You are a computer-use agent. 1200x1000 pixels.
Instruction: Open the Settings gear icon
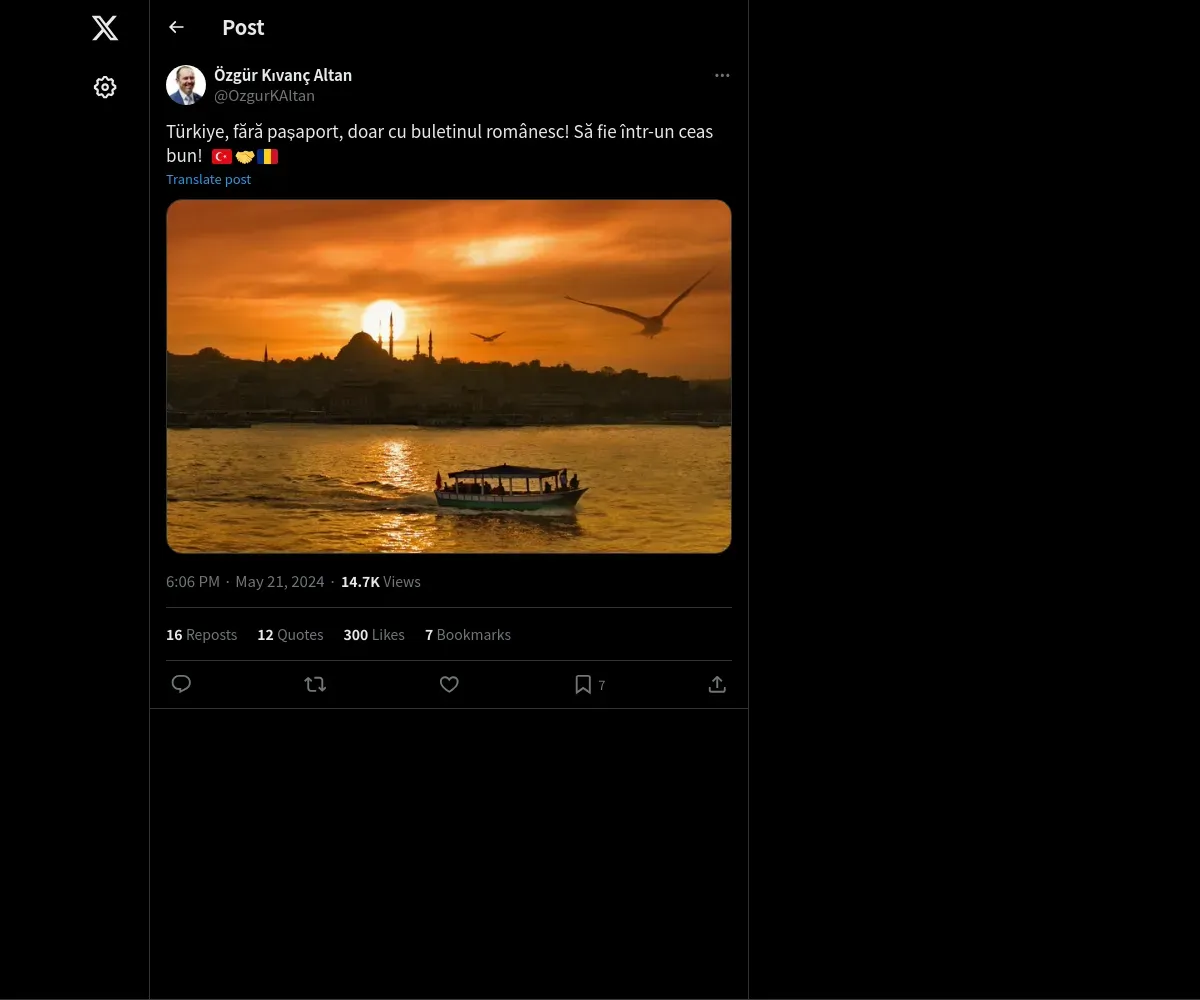pos(105,87)
